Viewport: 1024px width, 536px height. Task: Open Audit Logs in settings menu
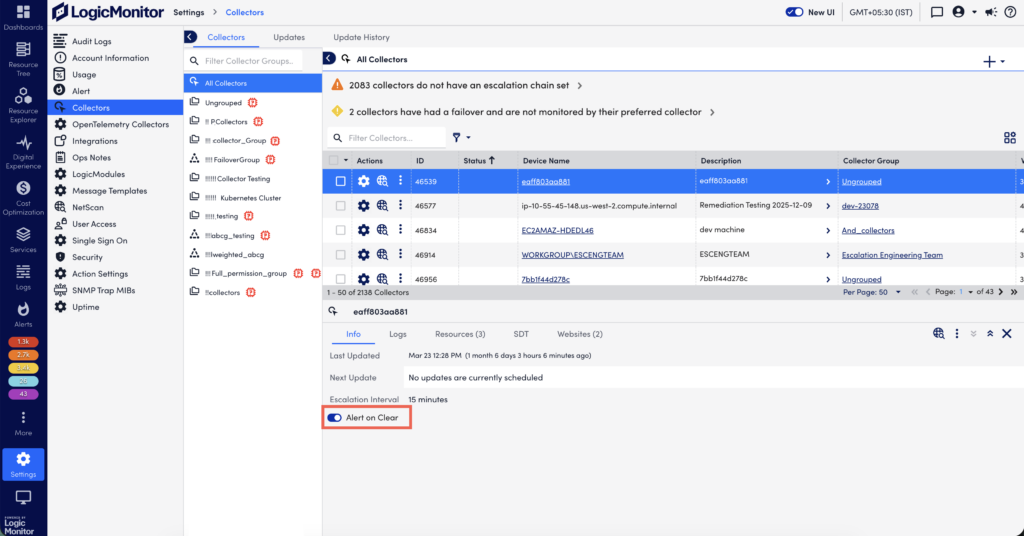[x=91, y=41]
